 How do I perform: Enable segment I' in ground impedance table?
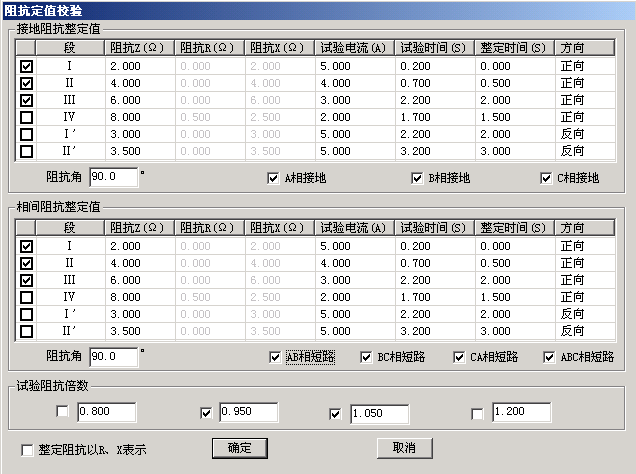coord(26,134)
